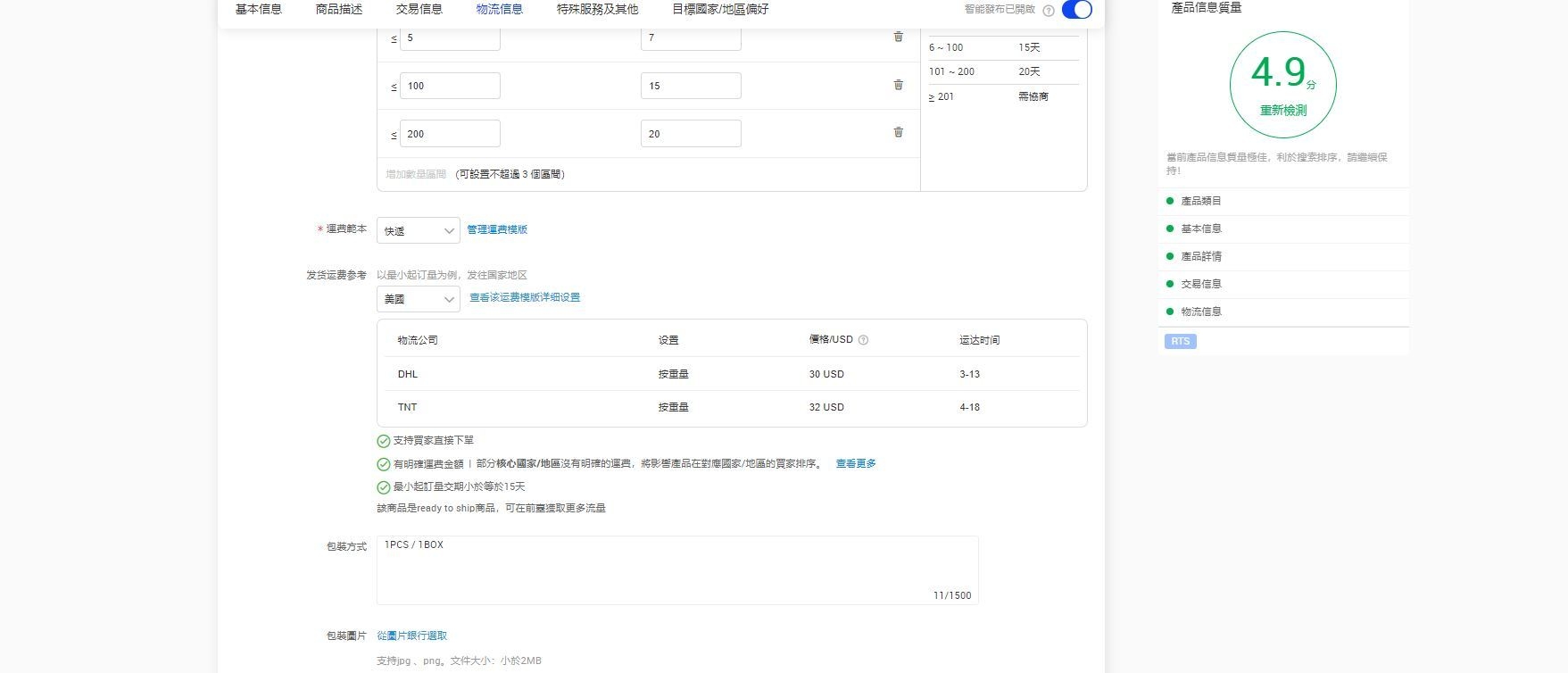This screenshot has height=673, width=1568.
Task: Delete the quantity row with value 5
Action: click(899, 37)
